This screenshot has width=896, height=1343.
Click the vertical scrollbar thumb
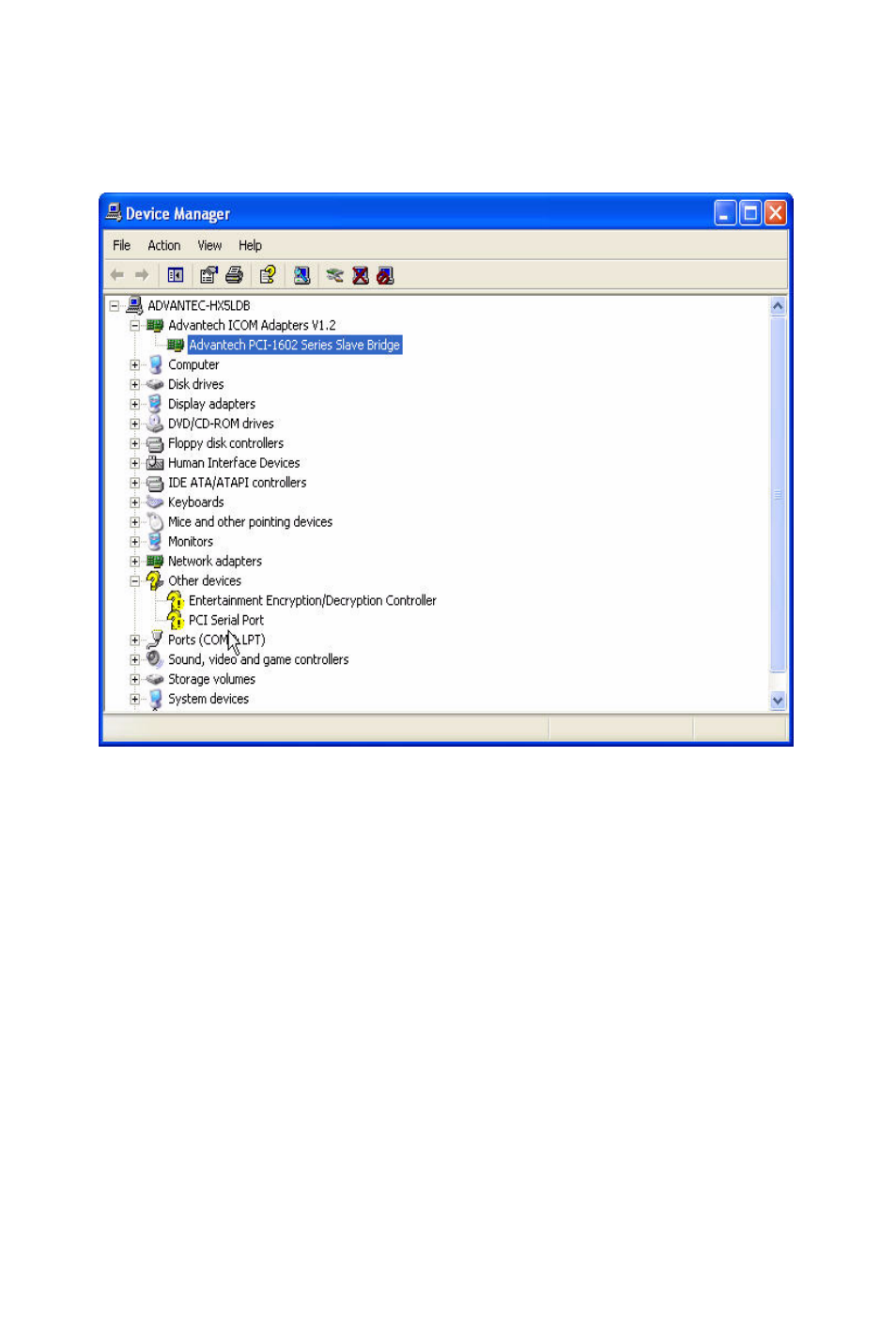778,494
